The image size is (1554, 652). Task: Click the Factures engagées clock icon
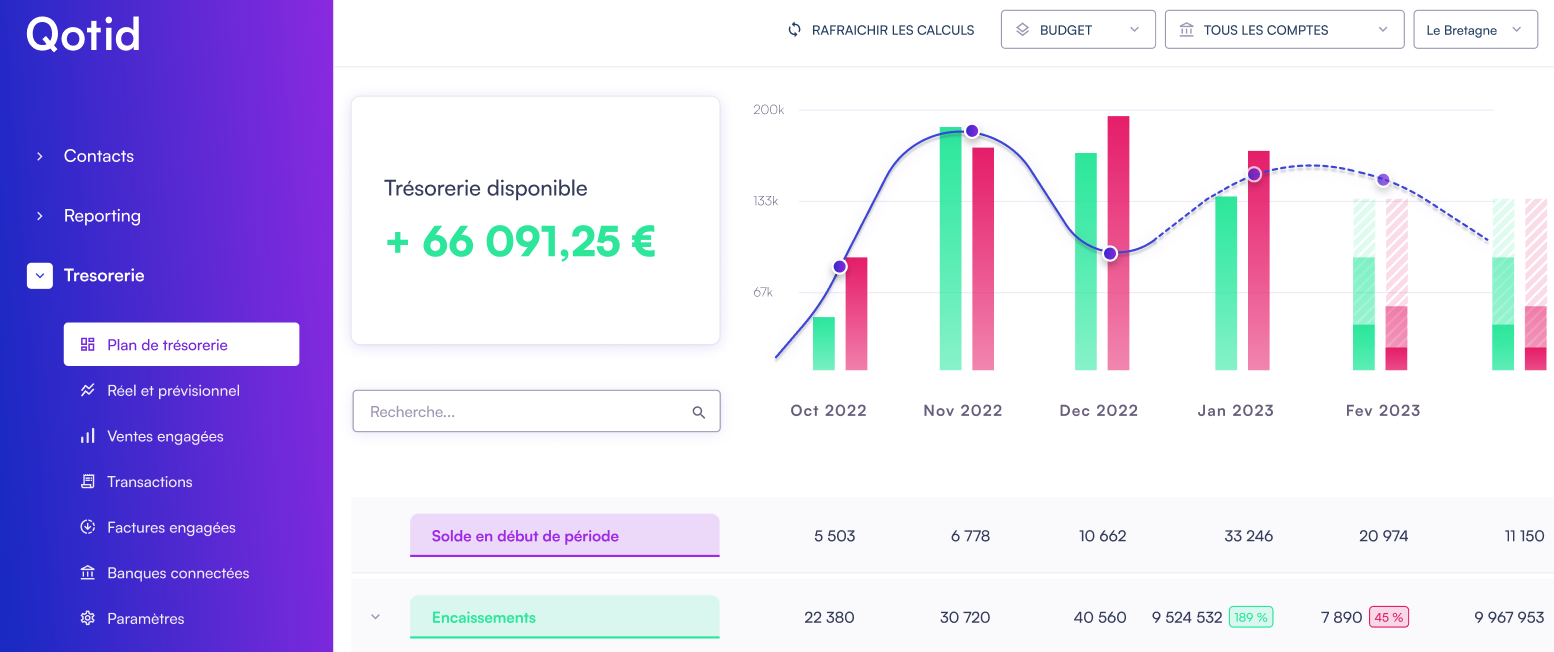pyautogui.click(x=89, y=527)
